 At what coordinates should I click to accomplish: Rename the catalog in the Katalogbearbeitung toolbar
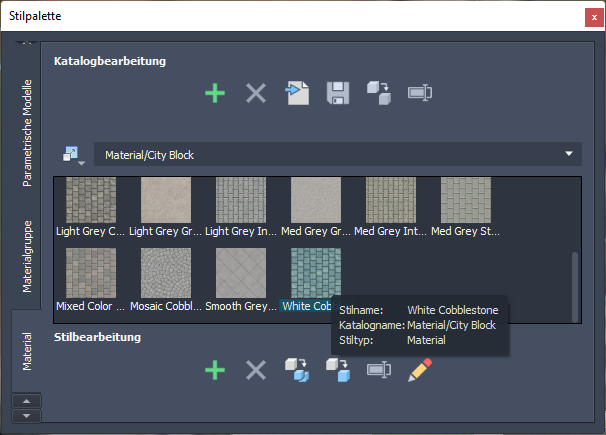(x=420, y=93)
